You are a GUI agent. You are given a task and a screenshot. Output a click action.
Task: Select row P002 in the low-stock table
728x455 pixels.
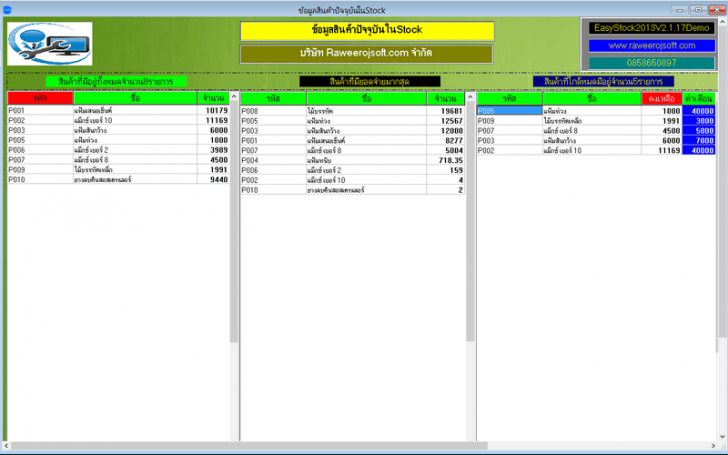596,150
